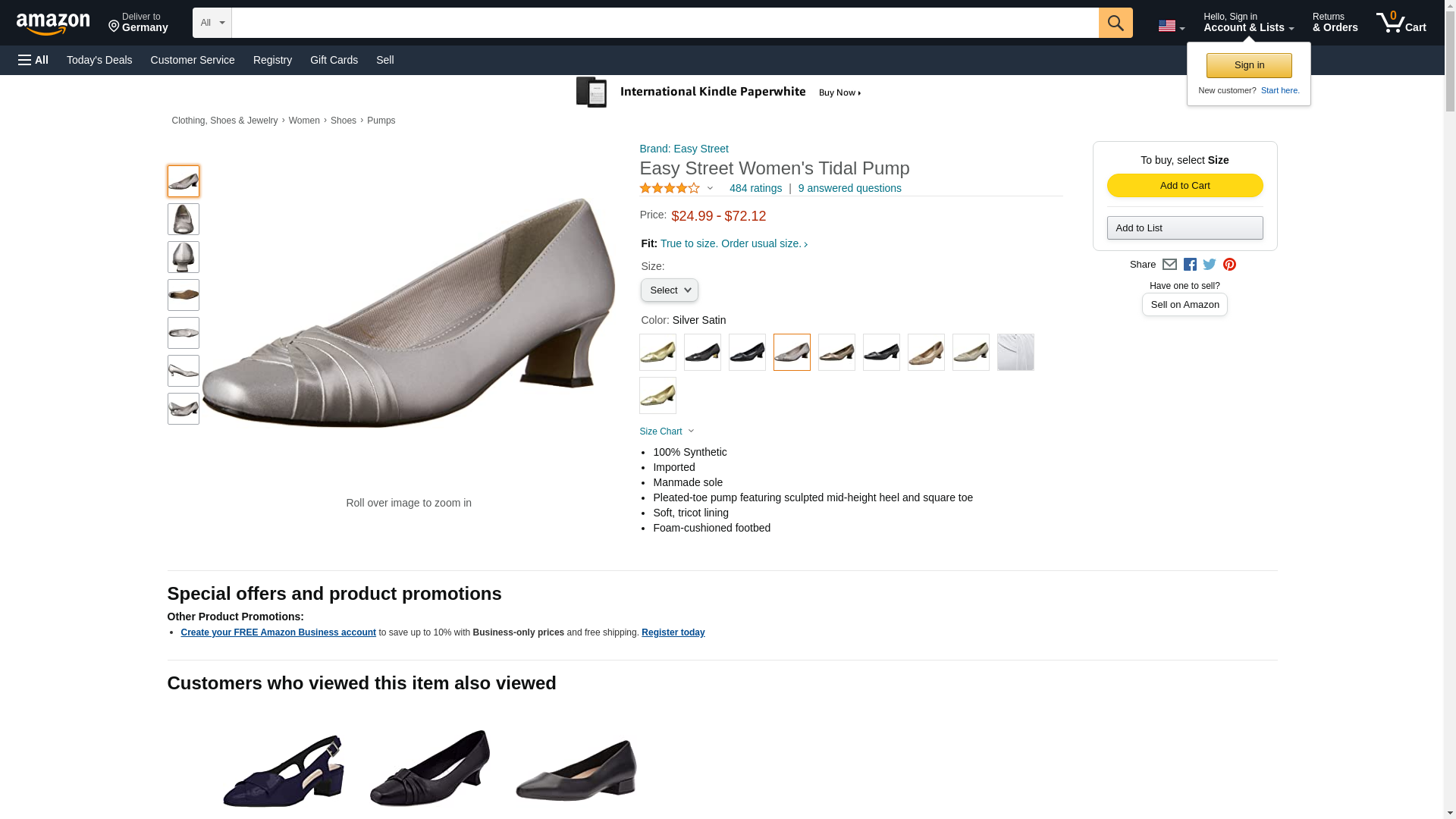Screen dimensions: 1456x819
Task: Select the first gold color swatch
Action: coord(657,353)
